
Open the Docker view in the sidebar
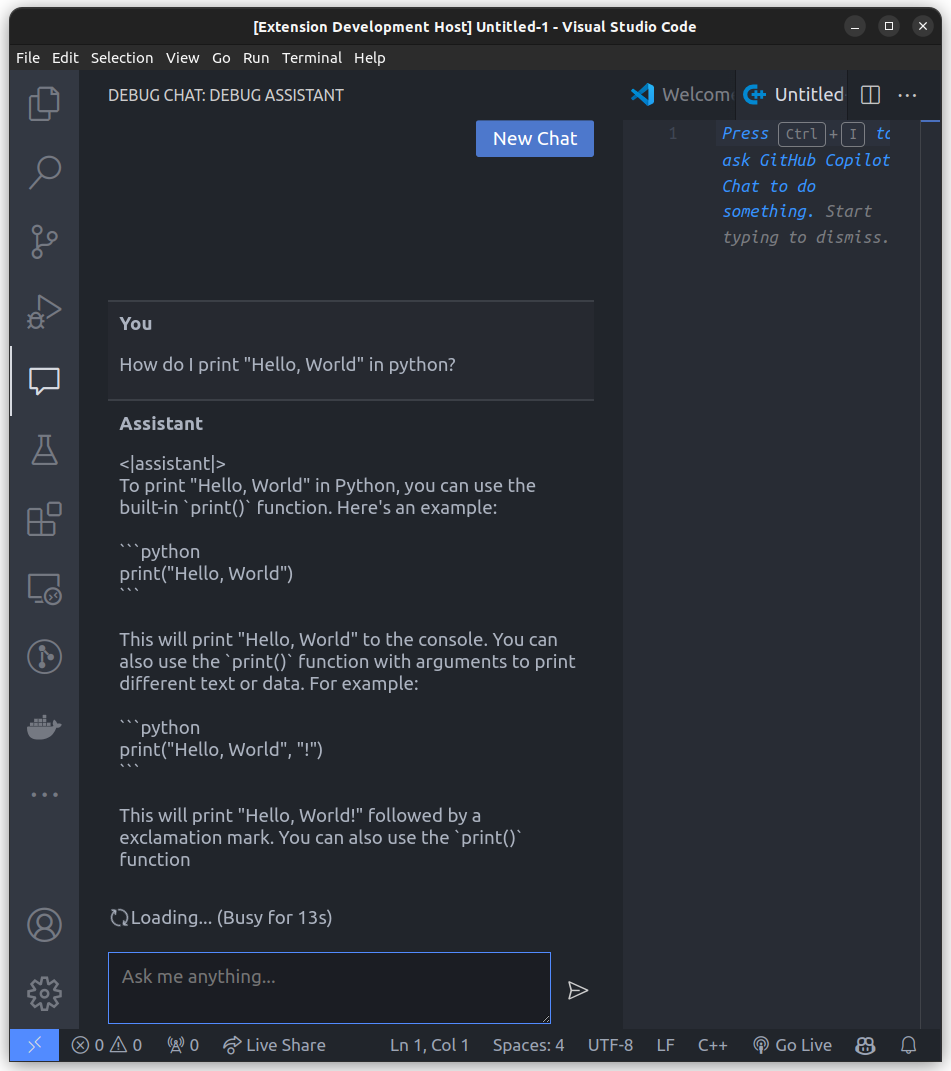pyautogui.click(x=44, y=726)
